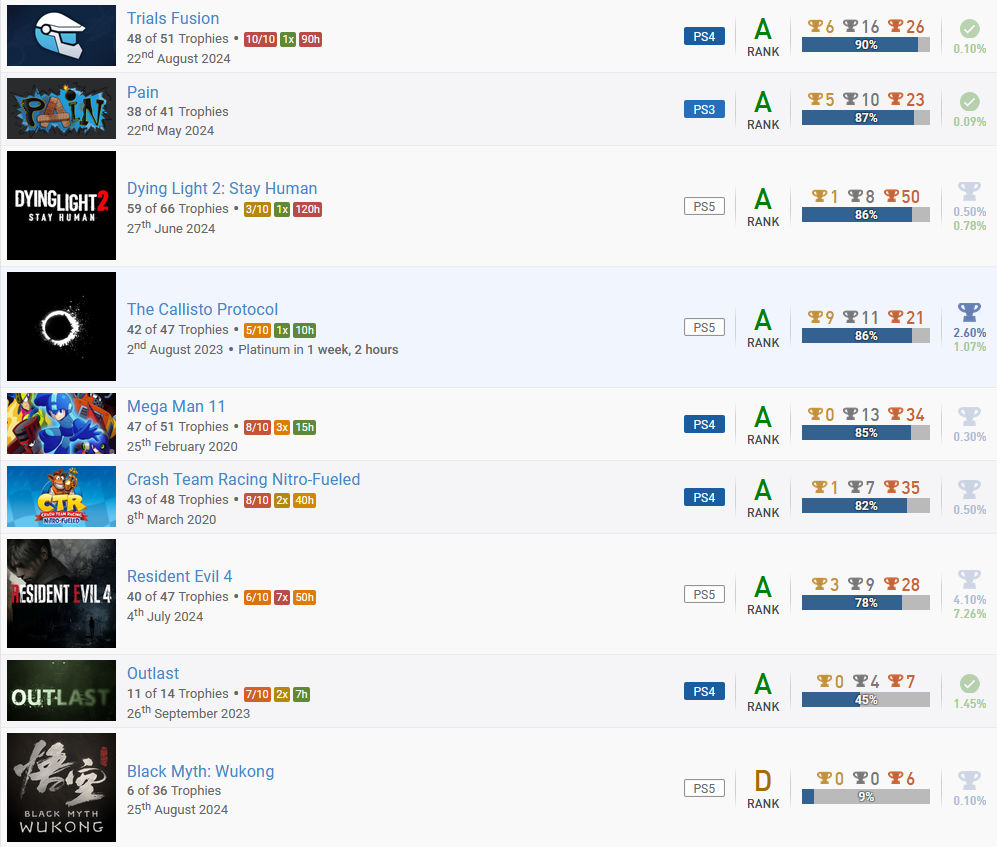This screenshot has width=997, height=847.
Task: Open the Trials Fusion game link
Action: pos(173,18)
